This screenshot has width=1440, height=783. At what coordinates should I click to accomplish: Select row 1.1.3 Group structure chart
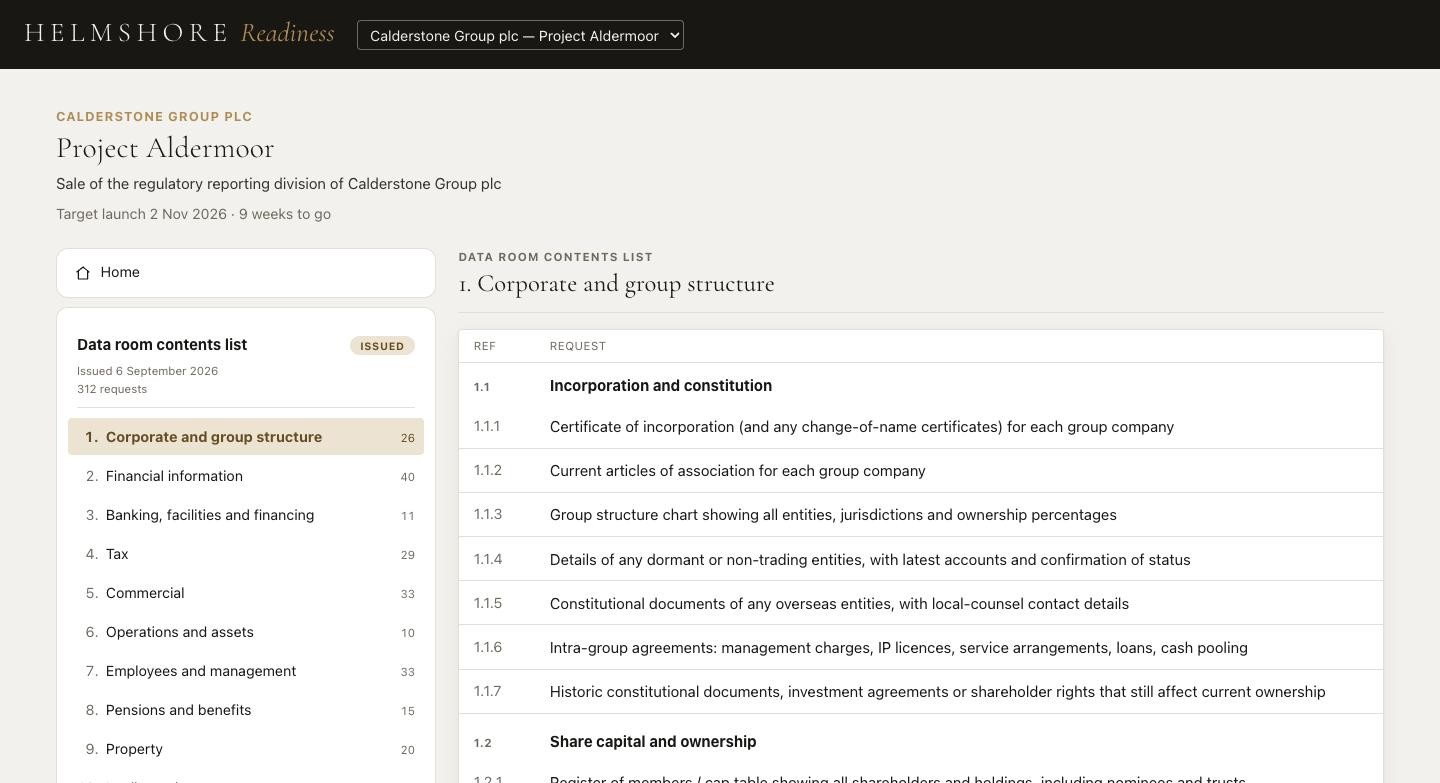921,515
